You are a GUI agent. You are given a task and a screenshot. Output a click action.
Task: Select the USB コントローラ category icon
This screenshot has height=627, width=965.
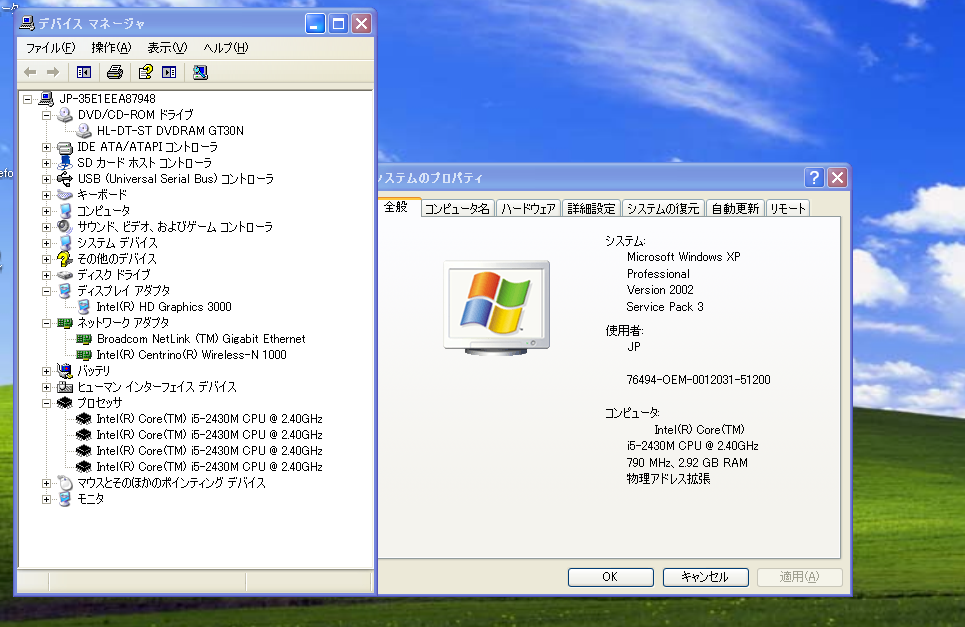pos(65,179)
